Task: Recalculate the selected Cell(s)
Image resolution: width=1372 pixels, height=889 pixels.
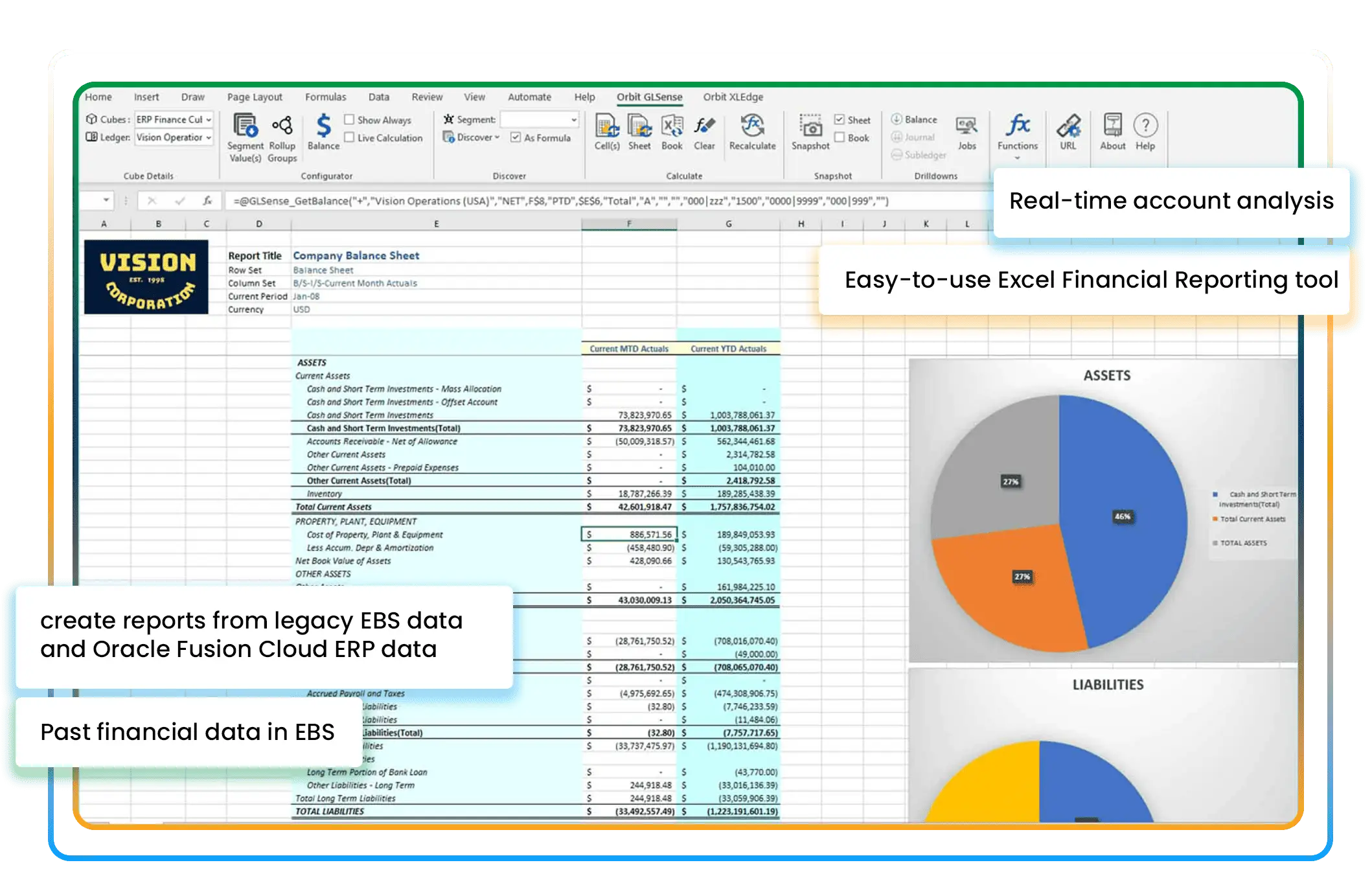Action: click(607, 132)
